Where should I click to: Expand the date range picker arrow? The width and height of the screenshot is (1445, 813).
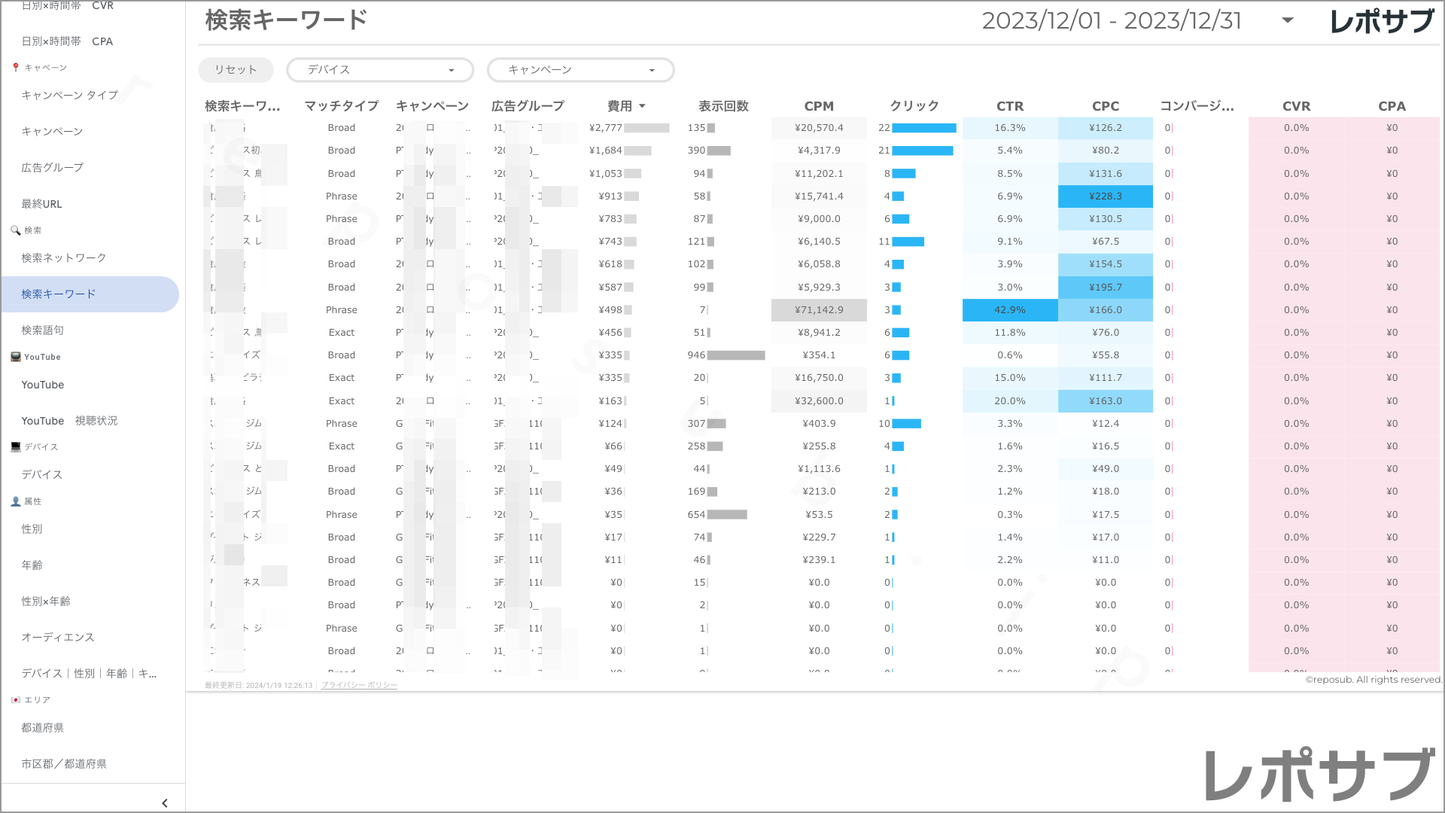coord(1287,21)
